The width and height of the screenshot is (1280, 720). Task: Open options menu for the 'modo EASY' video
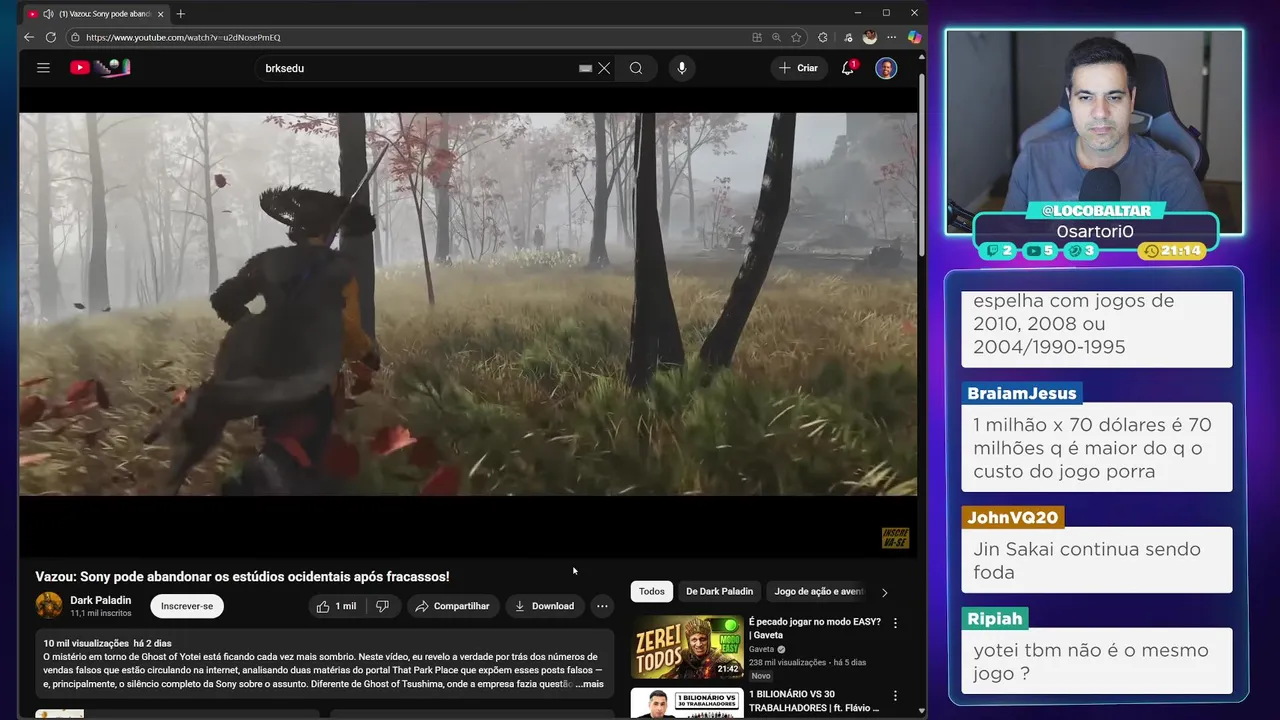pos(895,623)
